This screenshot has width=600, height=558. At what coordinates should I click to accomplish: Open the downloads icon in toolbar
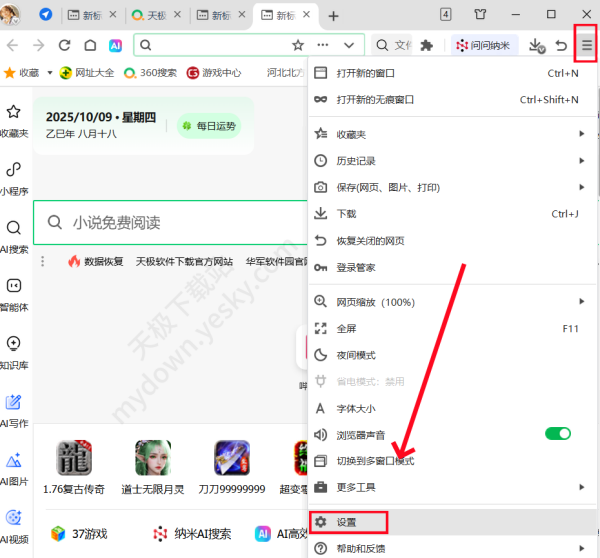[x=536, y=45]
